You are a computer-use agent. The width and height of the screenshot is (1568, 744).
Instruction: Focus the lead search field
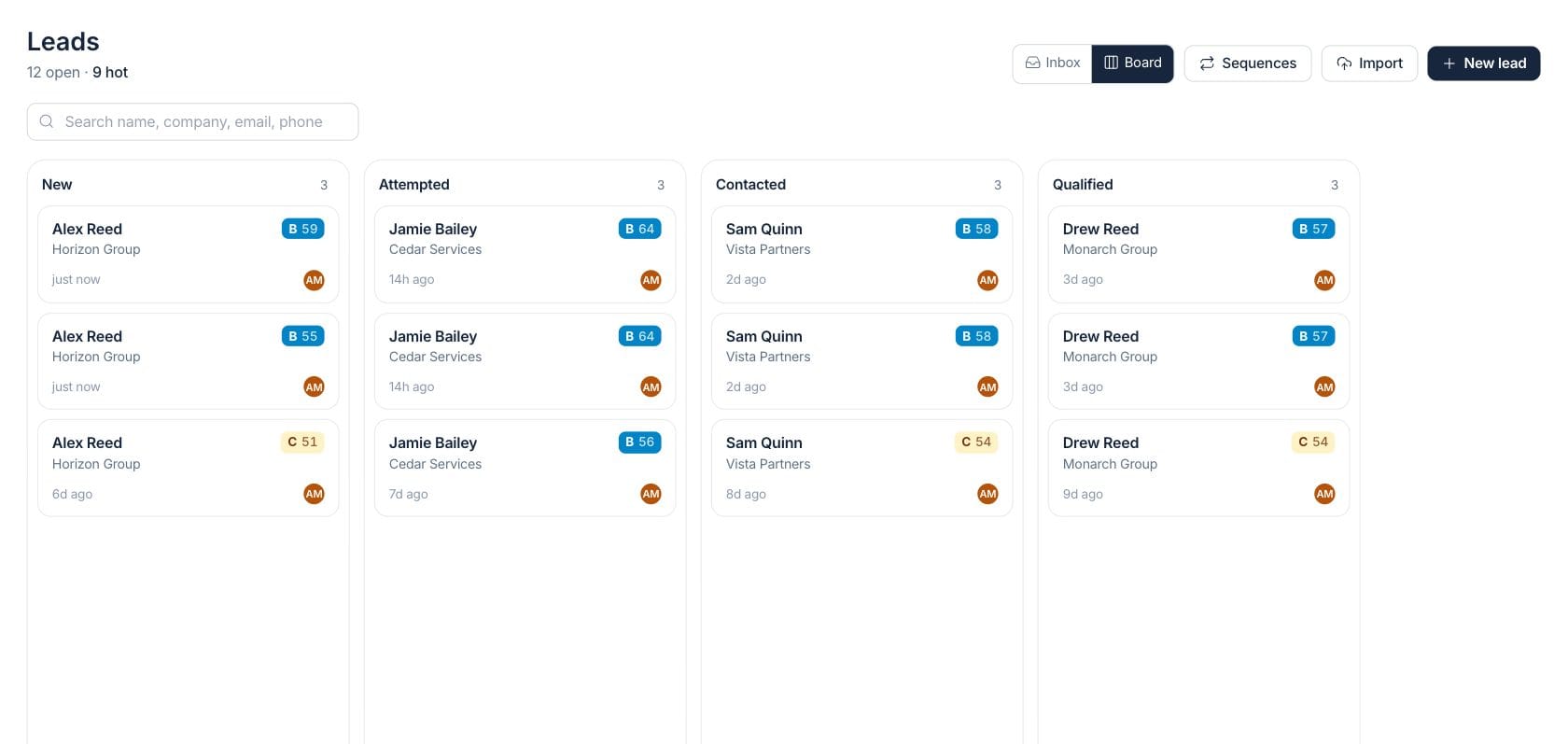(193, 121)
